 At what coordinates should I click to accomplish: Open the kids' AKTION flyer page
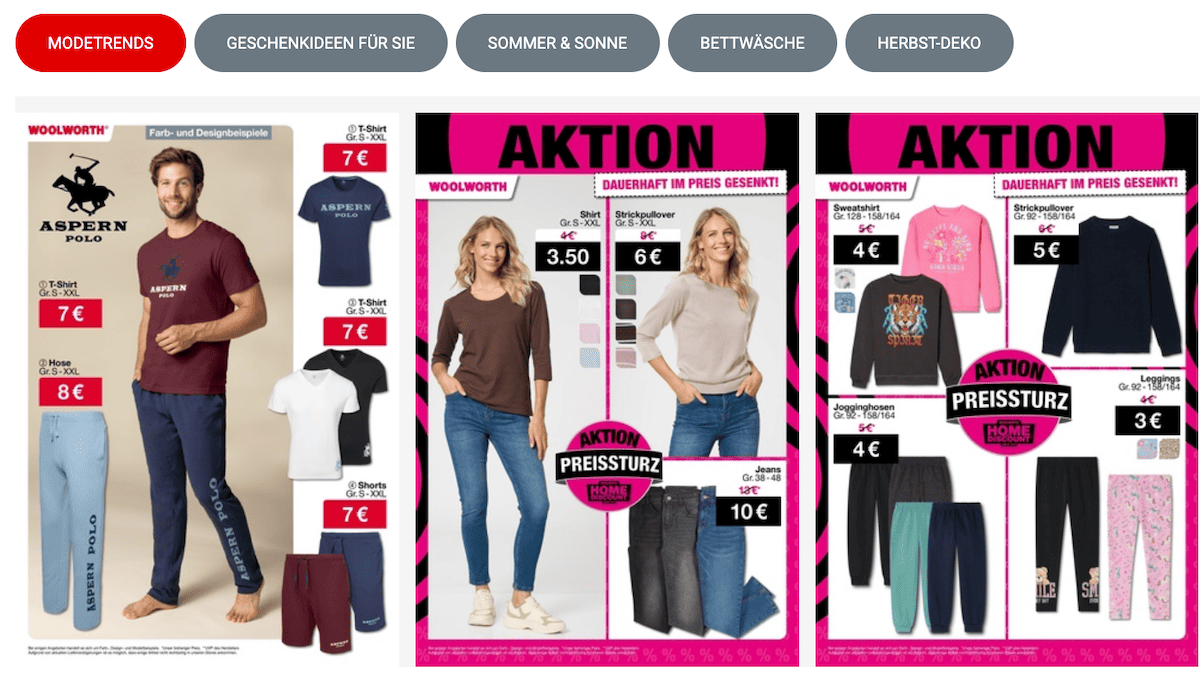[1007, 389]
